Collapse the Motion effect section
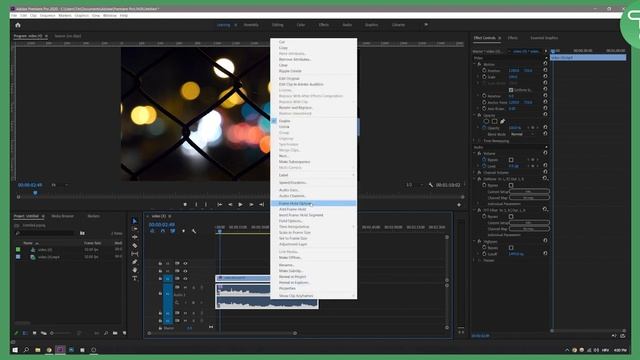 click(474, 64)
